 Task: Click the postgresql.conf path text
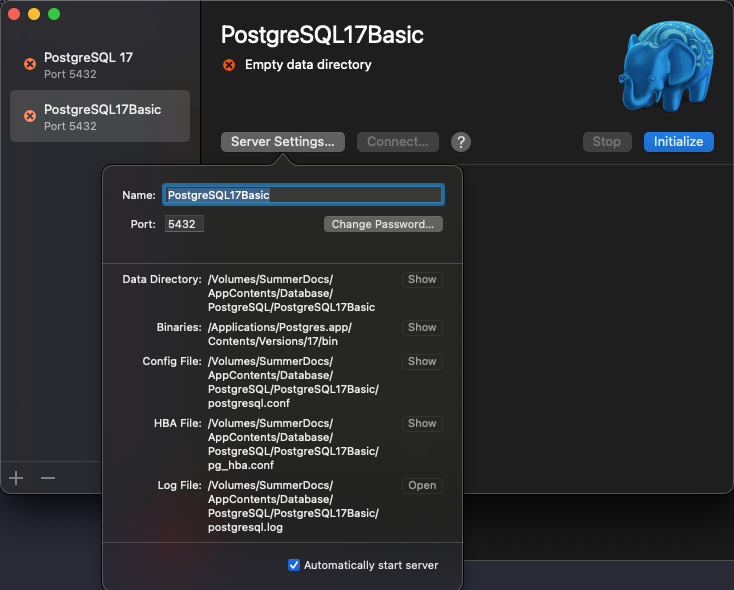coord(294,382)
